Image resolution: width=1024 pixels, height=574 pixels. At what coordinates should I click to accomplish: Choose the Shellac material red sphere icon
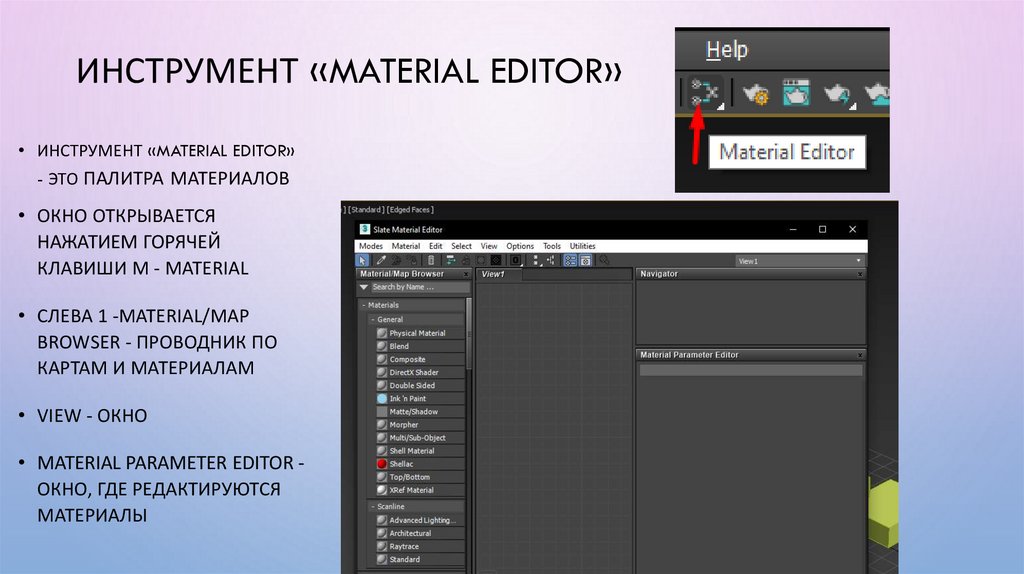click(382, 464)
